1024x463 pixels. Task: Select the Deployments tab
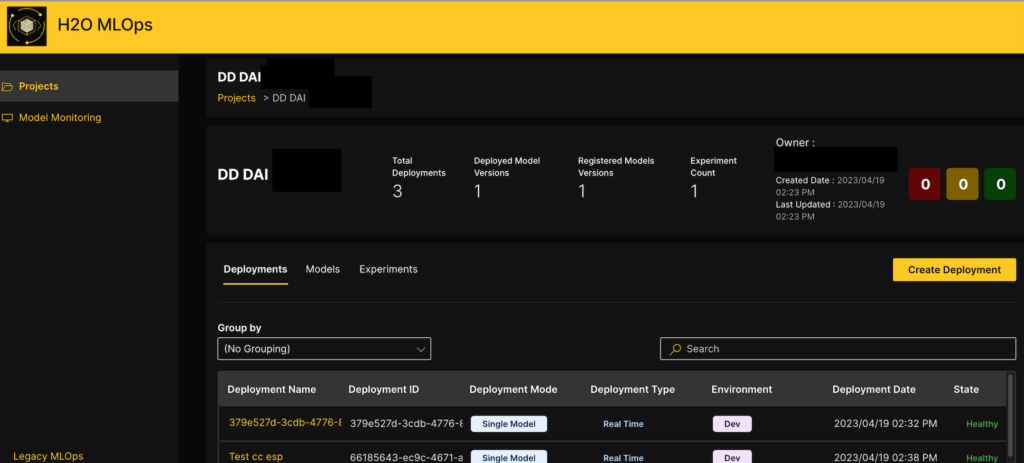click(x=255, y=269)
